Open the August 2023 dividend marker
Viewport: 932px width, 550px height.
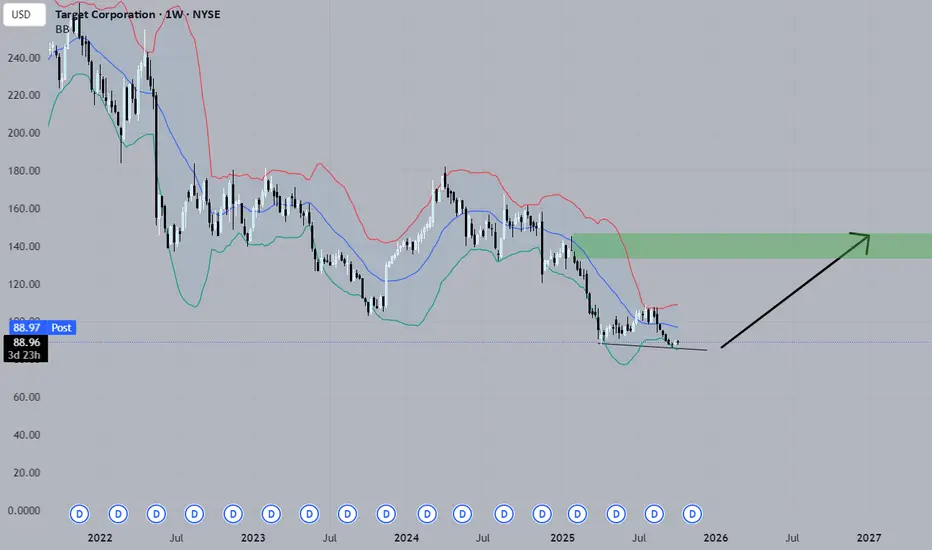pyautogui.click(x=347, y=514)
